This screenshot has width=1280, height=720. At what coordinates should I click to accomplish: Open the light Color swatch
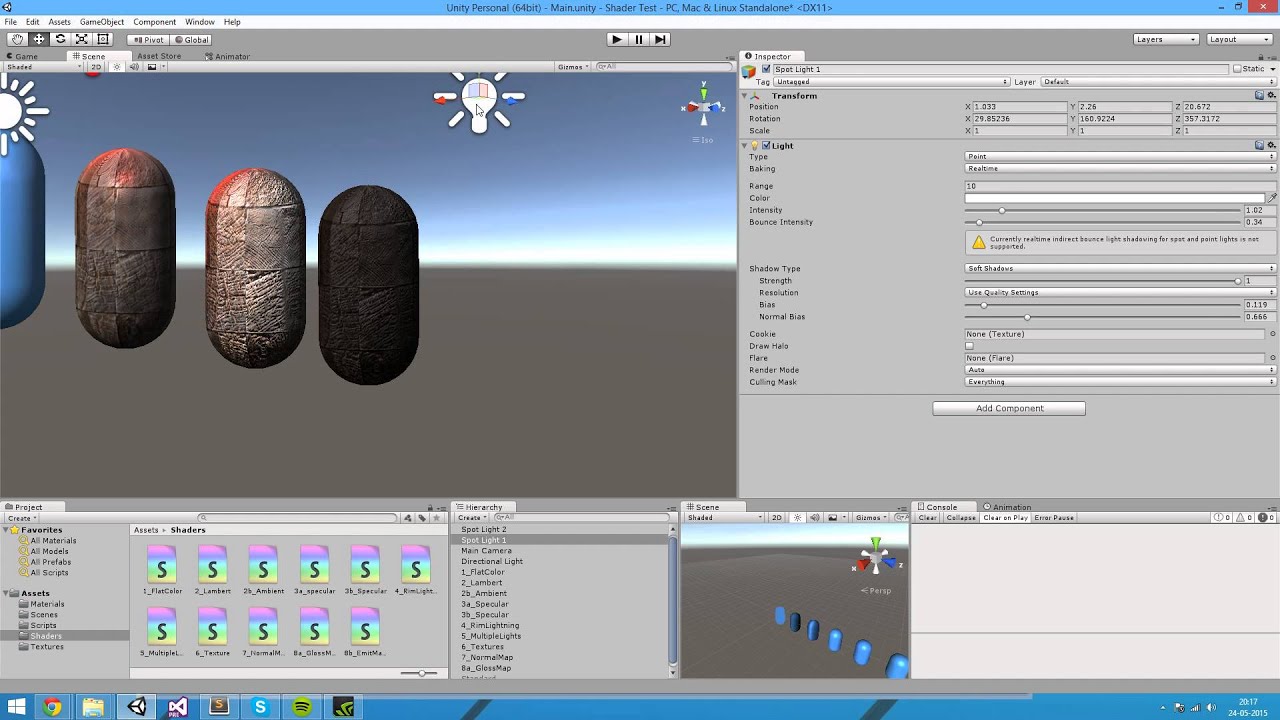pos(1114,198)
